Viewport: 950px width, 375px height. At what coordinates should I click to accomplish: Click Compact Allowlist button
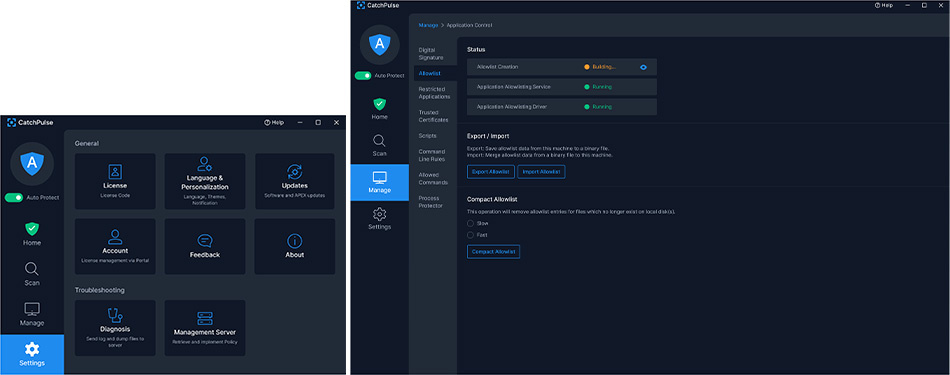[x=493, y=251]
